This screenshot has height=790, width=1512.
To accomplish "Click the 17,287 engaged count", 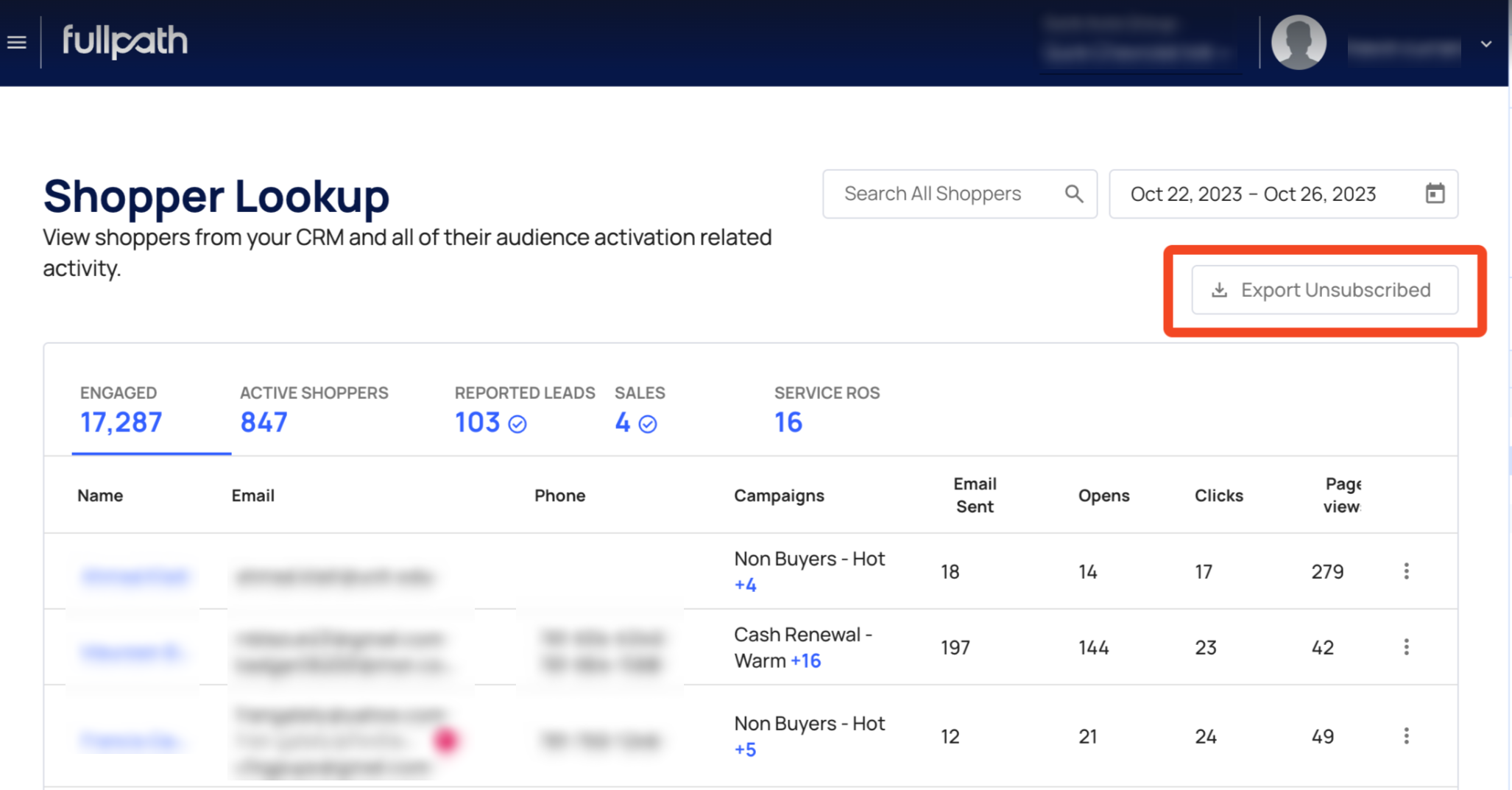I will pos(121,423).
